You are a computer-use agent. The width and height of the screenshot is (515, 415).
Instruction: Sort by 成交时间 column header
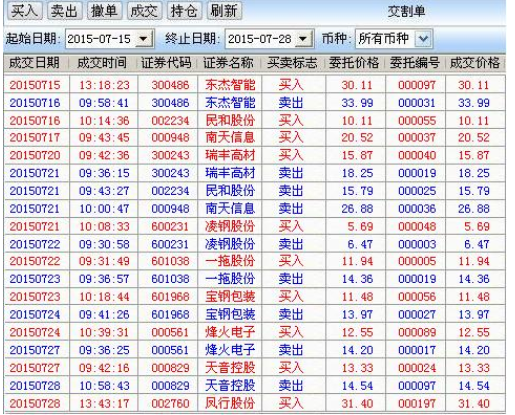coord(102,63)
